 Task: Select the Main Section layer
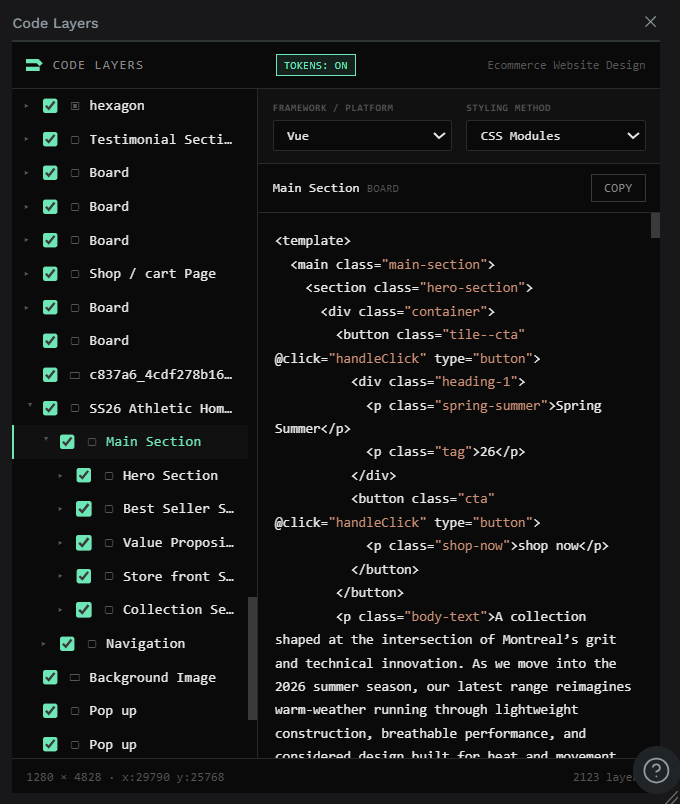pos(153,442)
